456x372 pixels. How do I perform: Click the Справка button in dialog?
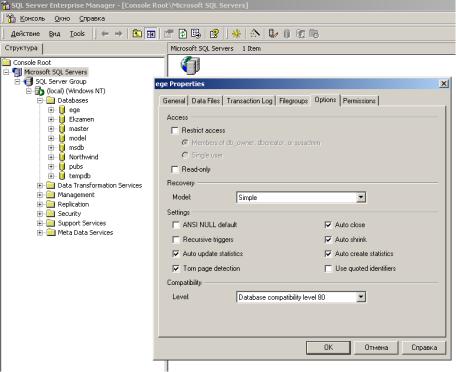424,347
